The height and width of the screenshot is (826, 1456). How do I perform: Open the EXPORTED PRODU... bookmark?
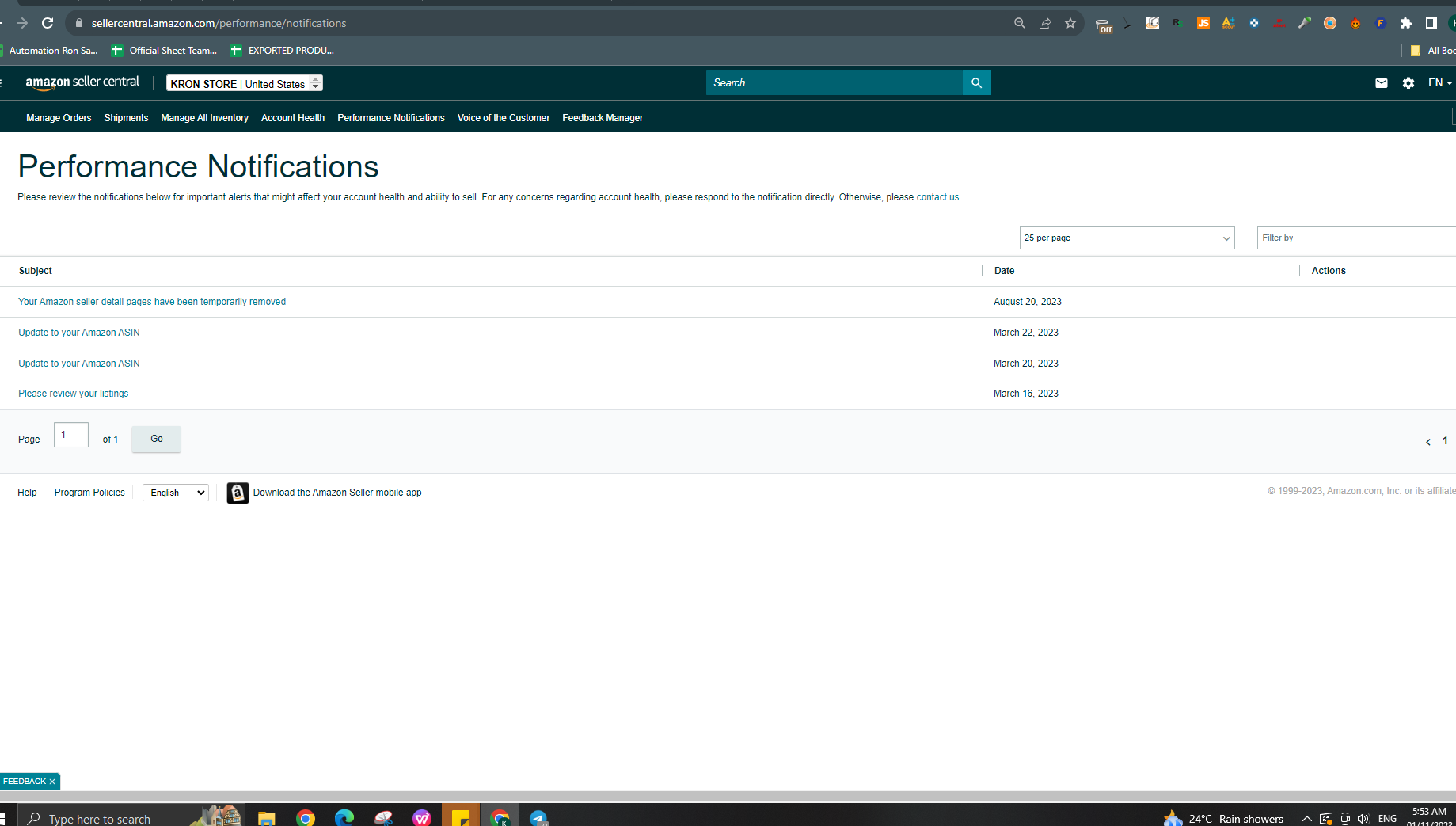point(283,51)
